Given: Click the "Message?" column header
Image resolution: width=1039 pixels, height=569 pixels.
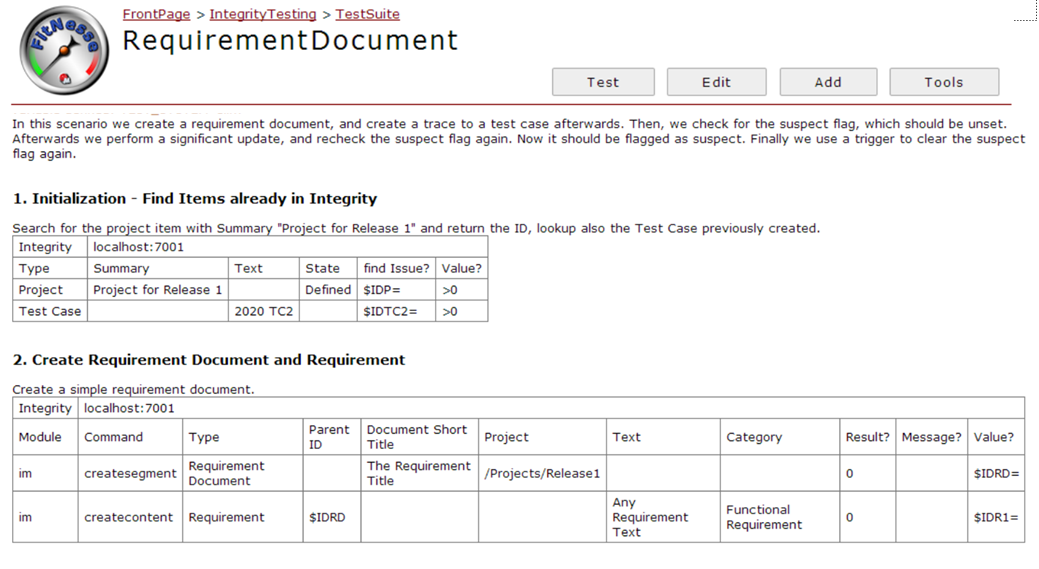Looking at the screenshot, I should (x=932, y=437).
